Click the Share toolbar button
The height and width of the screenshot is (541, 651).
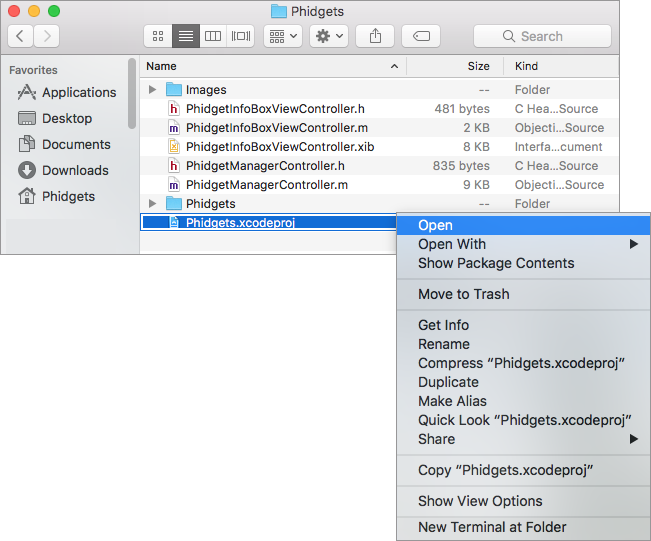tap(375, 36)
